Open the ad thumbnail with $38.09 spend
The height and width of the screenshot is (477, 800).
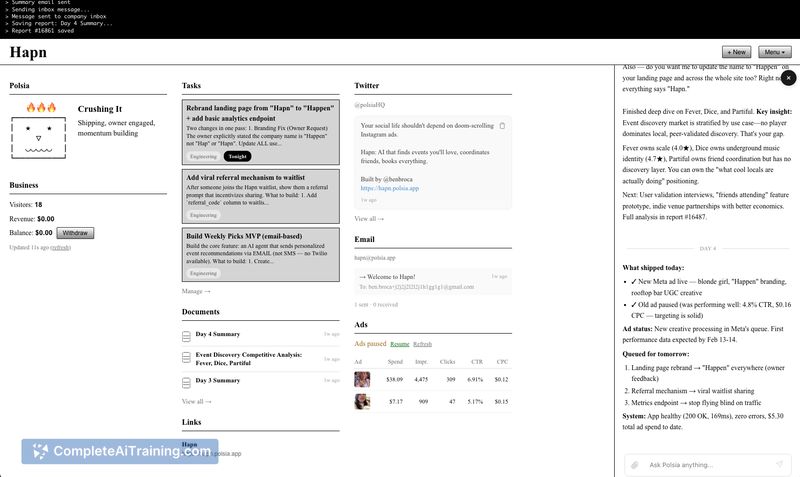coord(362,380)
